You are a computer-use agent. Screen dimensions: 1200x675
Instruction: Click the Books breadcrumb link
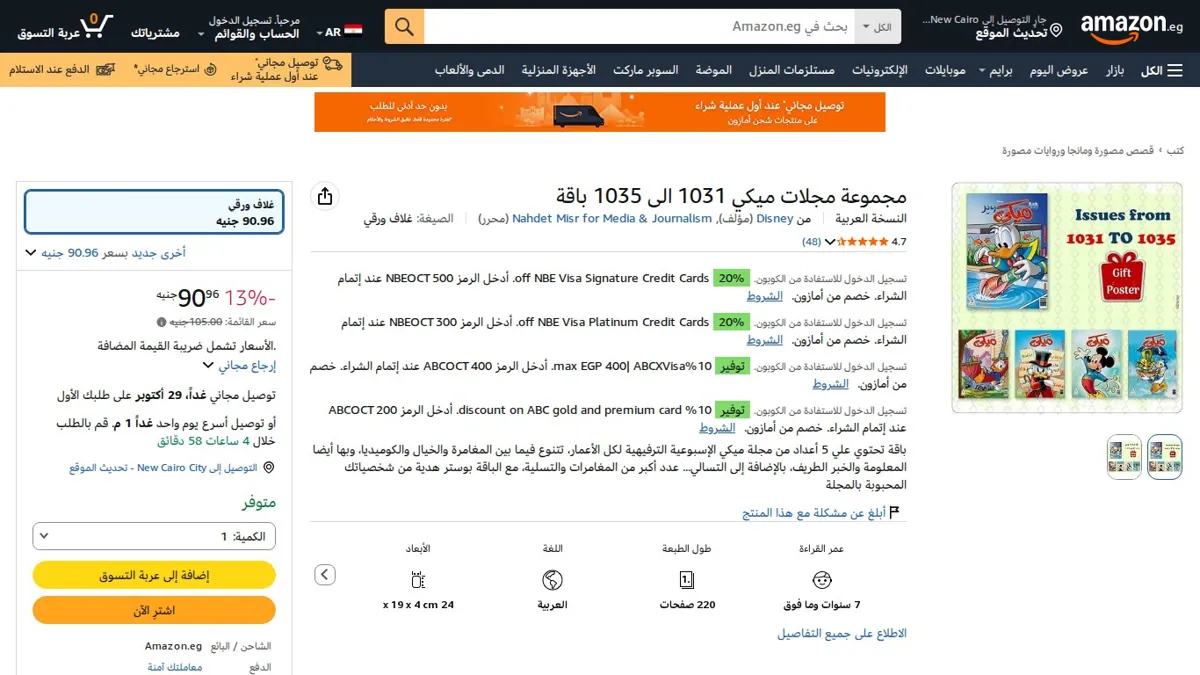(1176, 151)
